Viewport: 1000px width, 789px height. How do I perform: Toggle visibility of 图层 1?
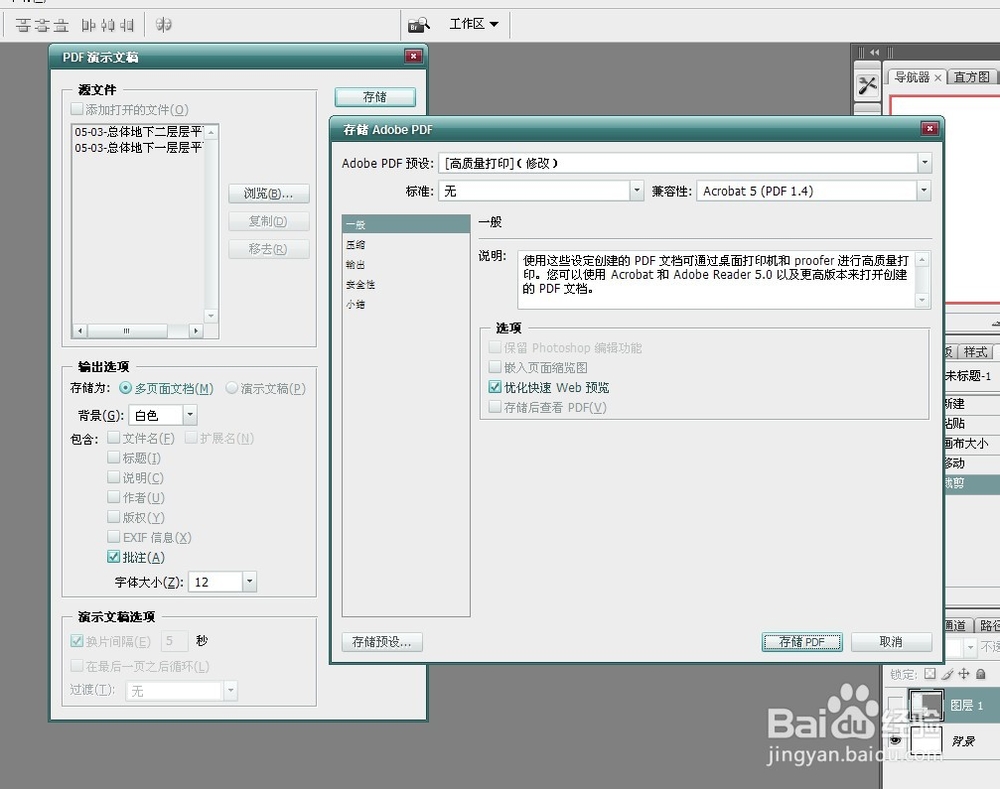[x=895, y=705]
